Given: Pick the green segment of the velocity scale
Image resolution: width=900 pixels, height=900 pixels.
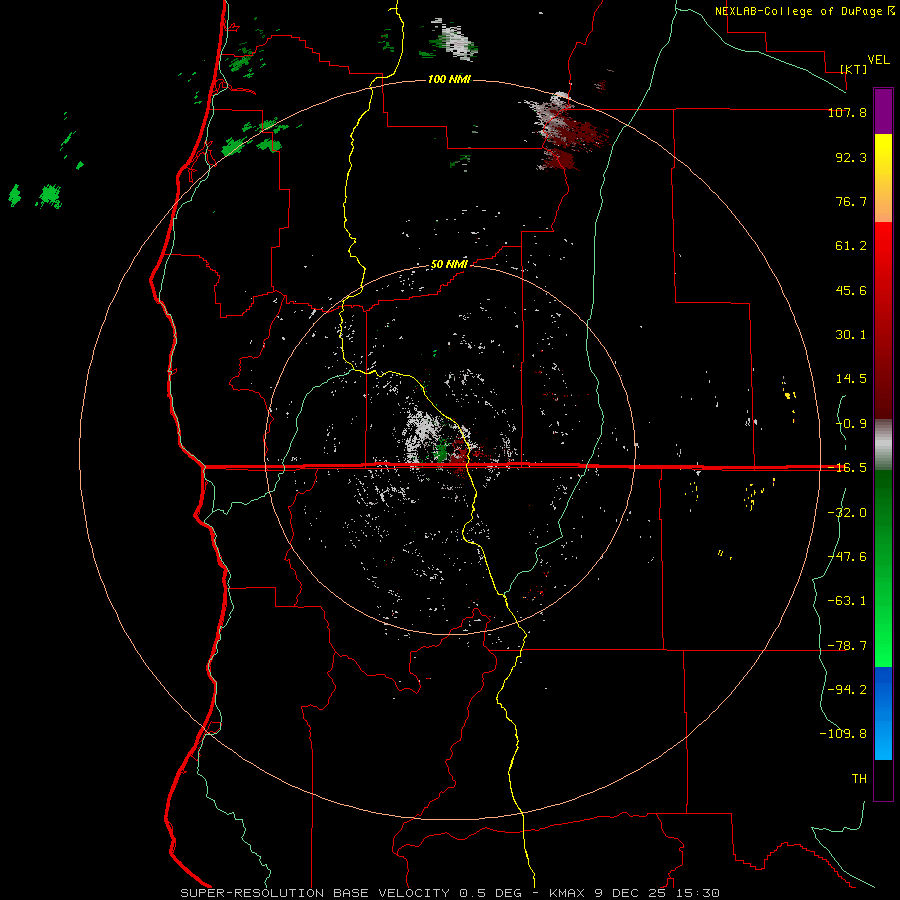Looking at the screenshot, I should [x=883, y=568].
